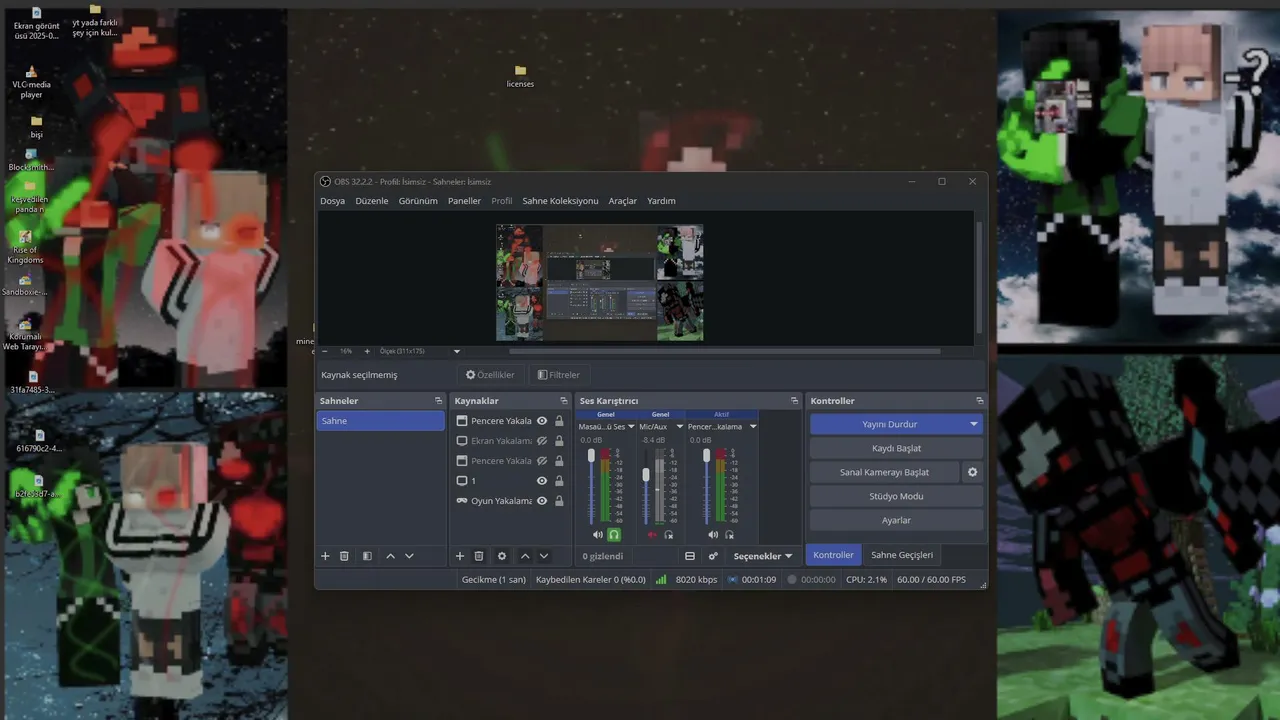Undock the Ses Karıştırıcı panel with its float icon
Viewport: 1280px width, 720px height.
[794, 401]
